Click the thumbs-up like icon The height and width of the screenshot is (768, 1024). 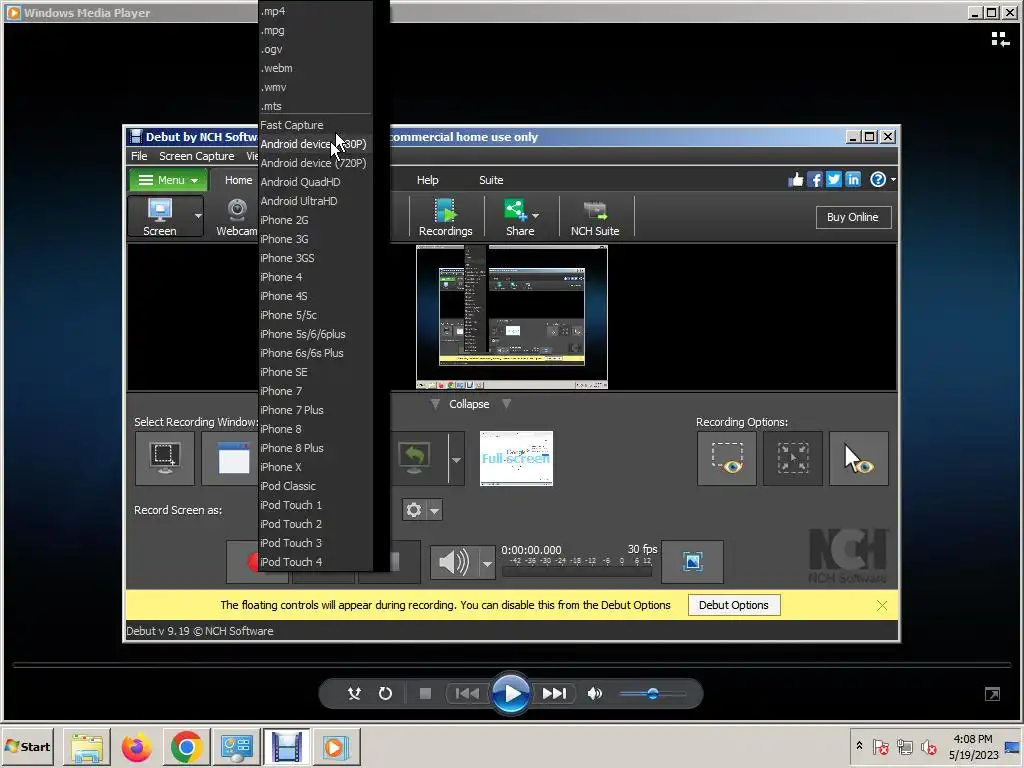[795, 180]
